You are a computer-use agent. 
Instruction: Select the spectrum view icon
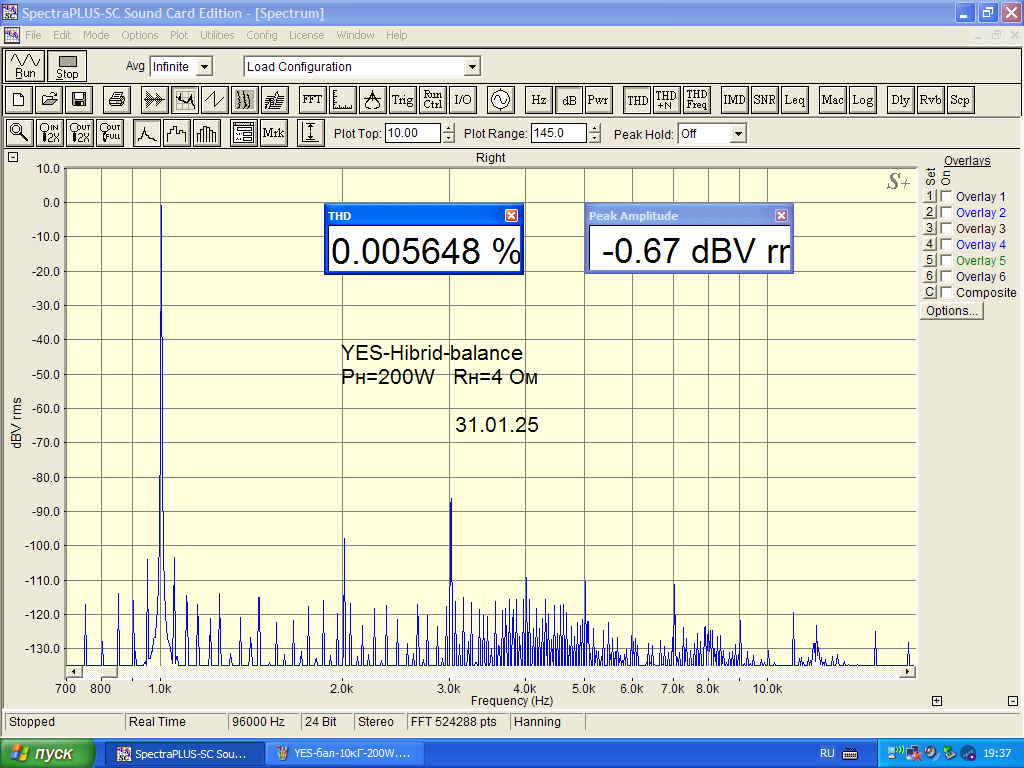pos(185,100)
